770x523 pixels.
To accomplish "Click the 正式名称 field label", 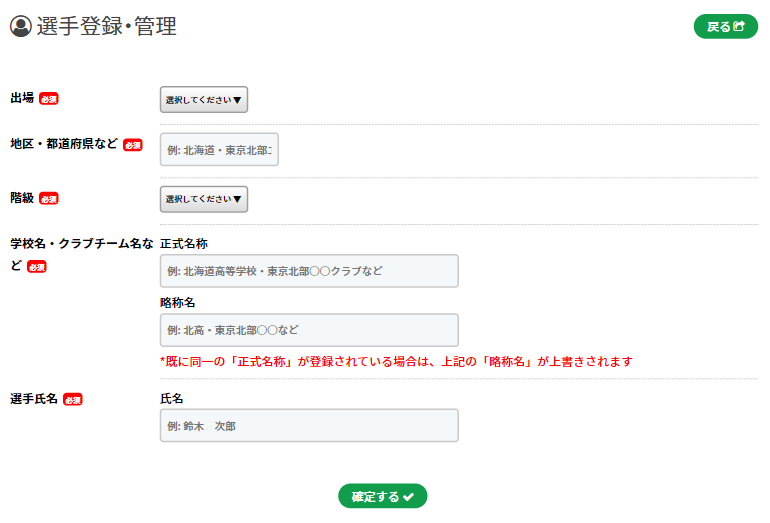I will pyautogui.click(x=184, y=243).
